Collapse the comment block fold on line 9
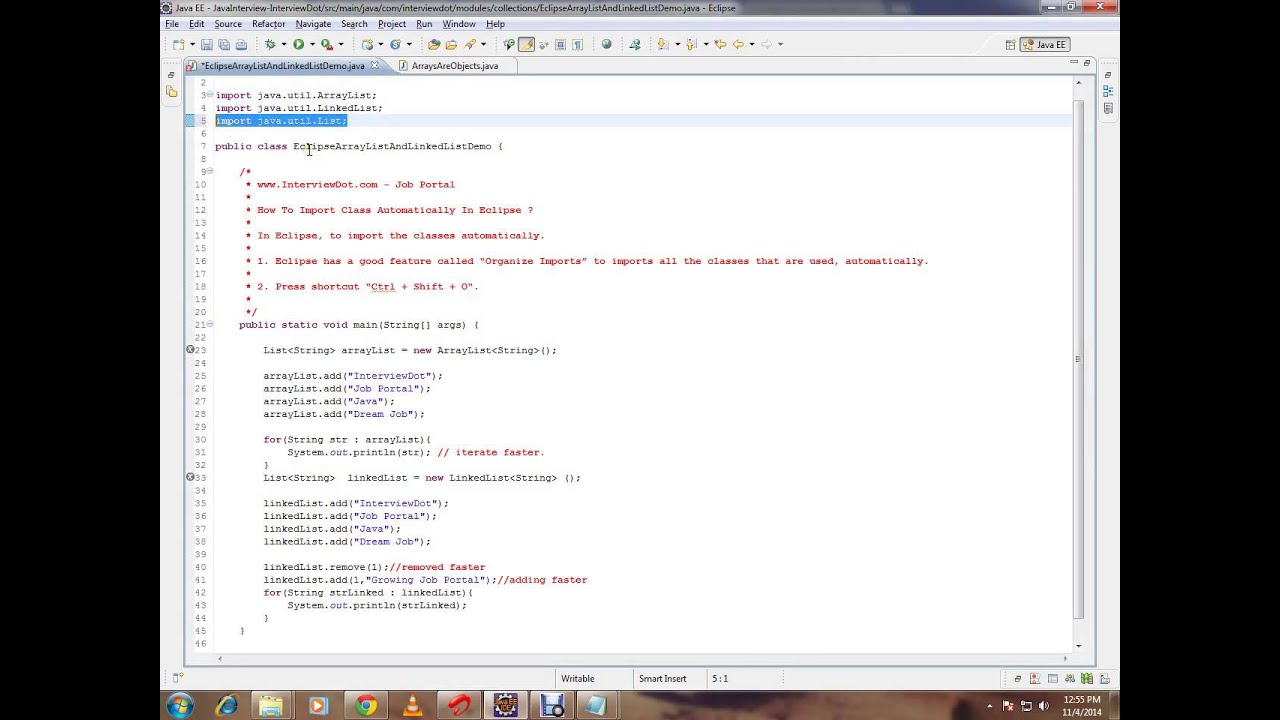This screenshot has height=720, width=1280. click(210, 171)
